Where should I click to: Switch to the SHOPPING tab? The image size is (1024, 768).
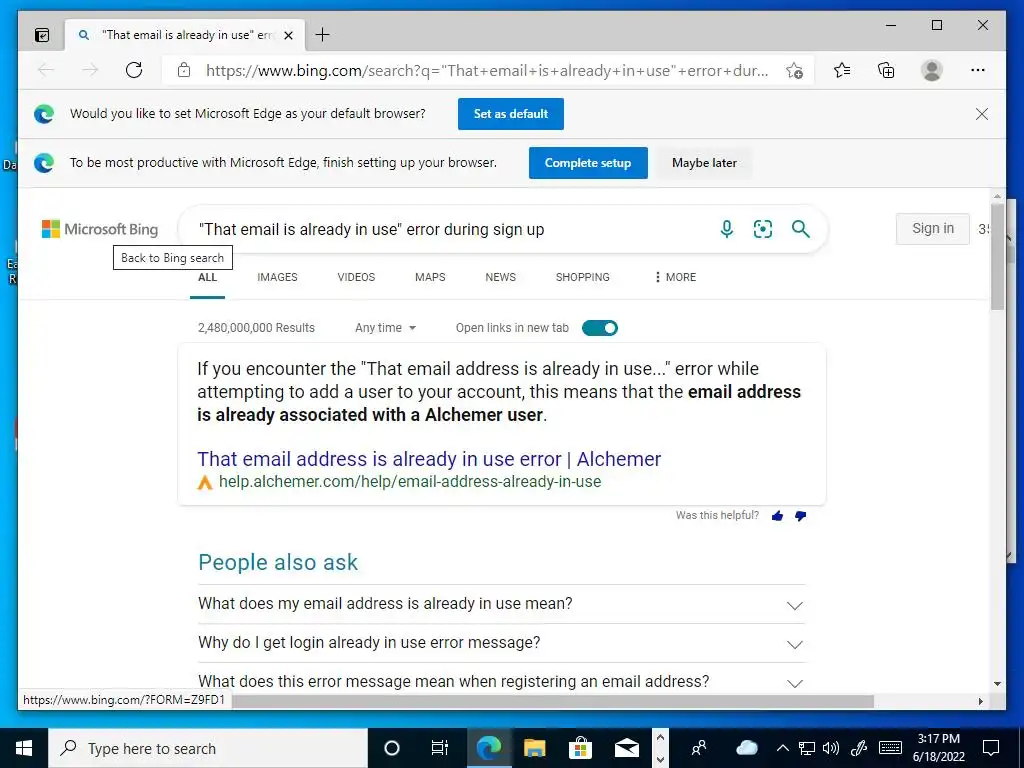point(583,277)
